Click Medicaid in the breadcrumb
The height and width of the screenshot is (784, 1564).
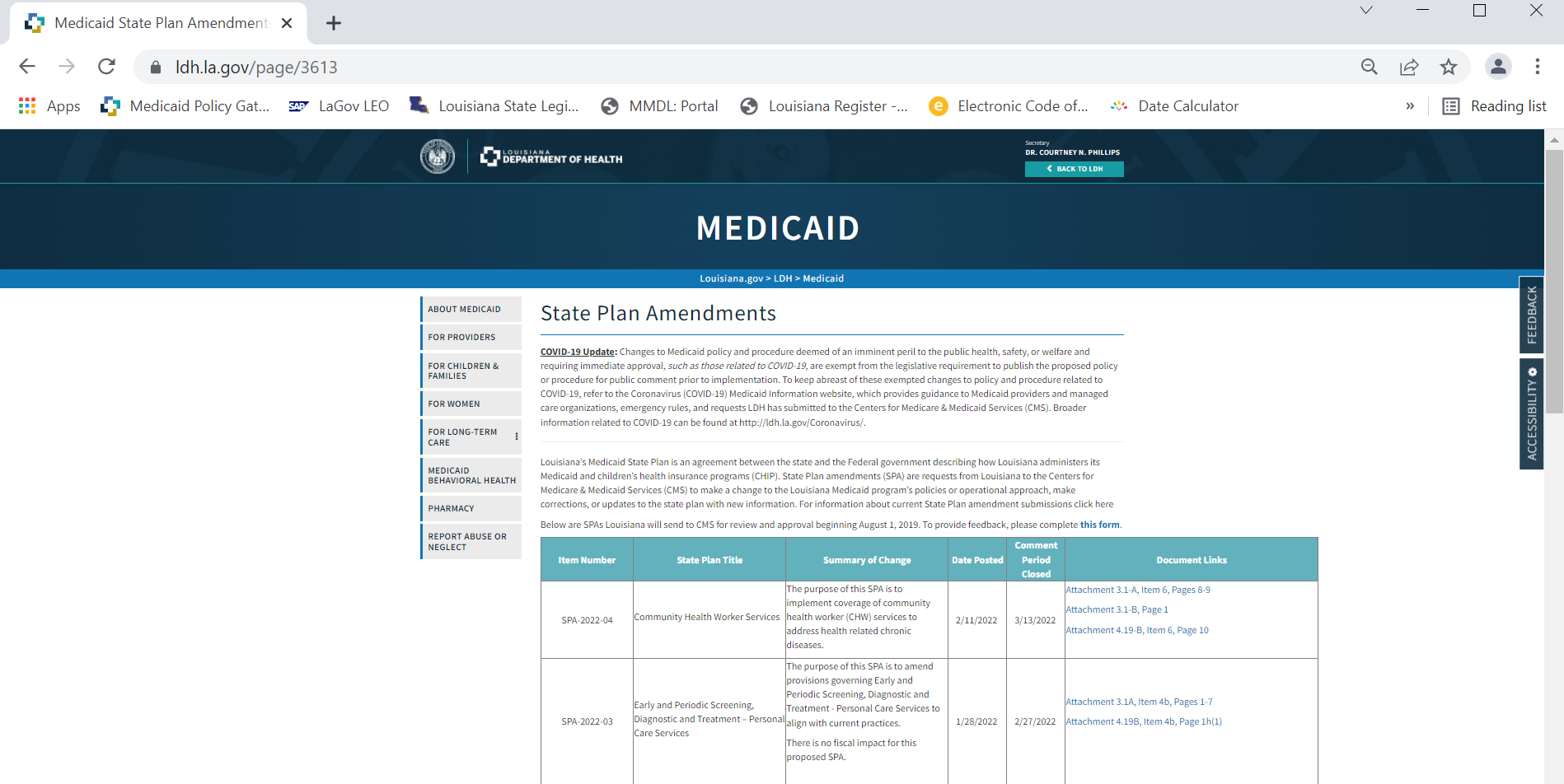[823, 278]
